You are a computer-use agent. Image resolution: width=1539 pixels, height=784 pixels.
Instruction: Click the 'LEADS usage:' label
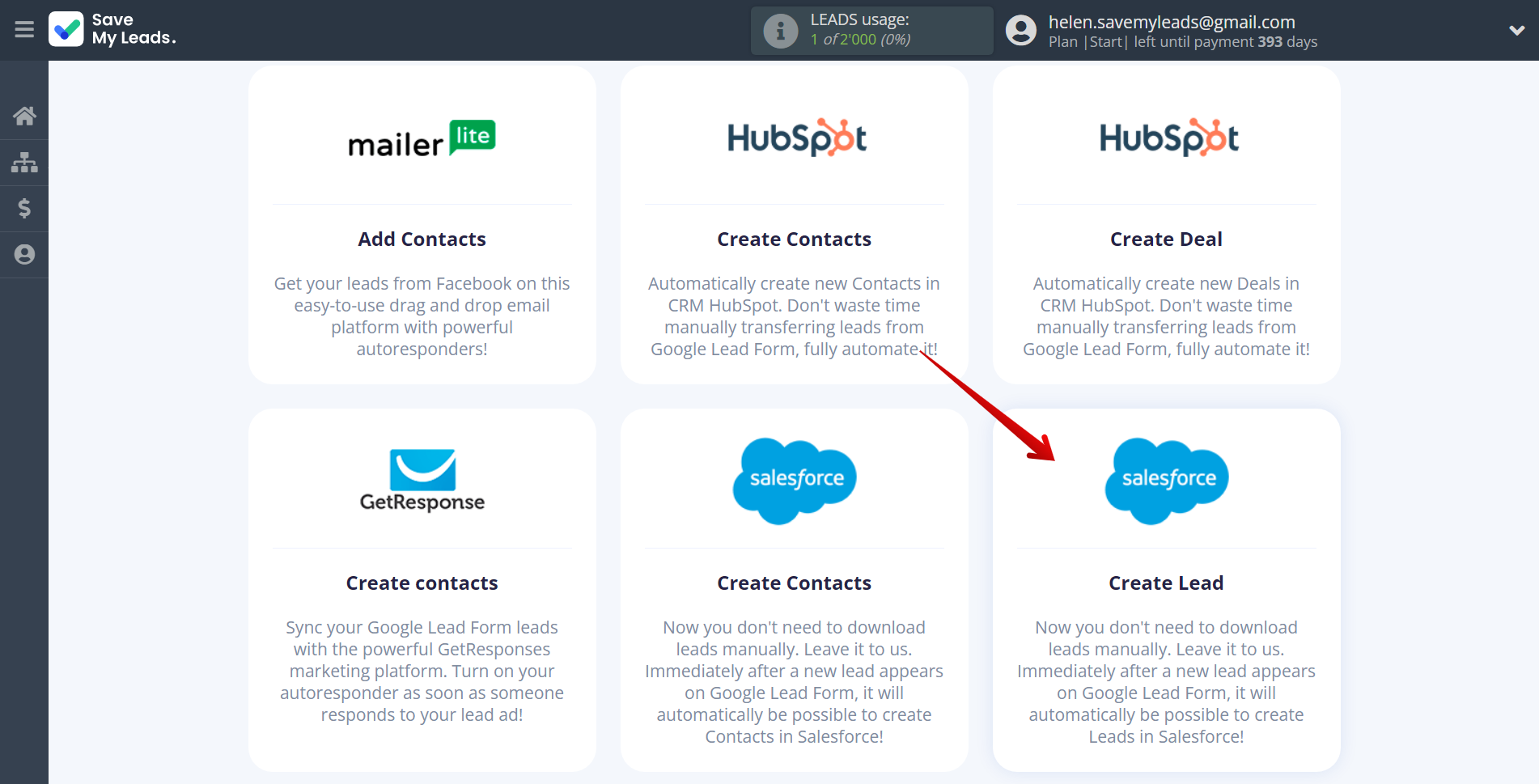(x=860, y=19)
